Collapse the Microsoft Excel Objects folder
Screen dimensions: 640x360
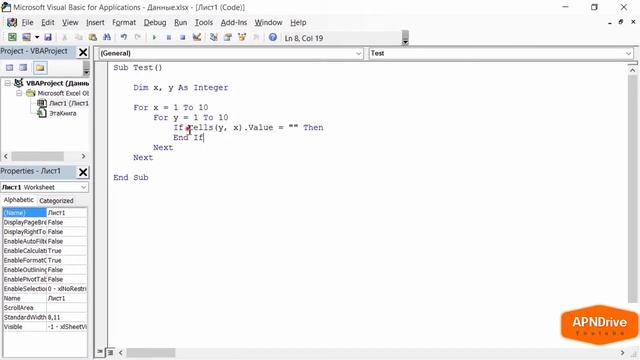pos(19,93)
